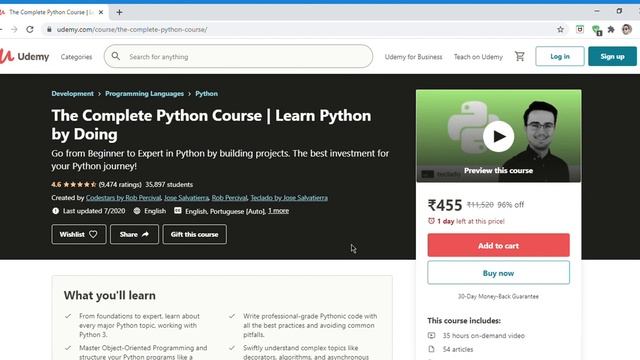Open Teach on Udemy
Image resolution: width=640 pixels, height=360 pixels.
[x=478, y=57]
